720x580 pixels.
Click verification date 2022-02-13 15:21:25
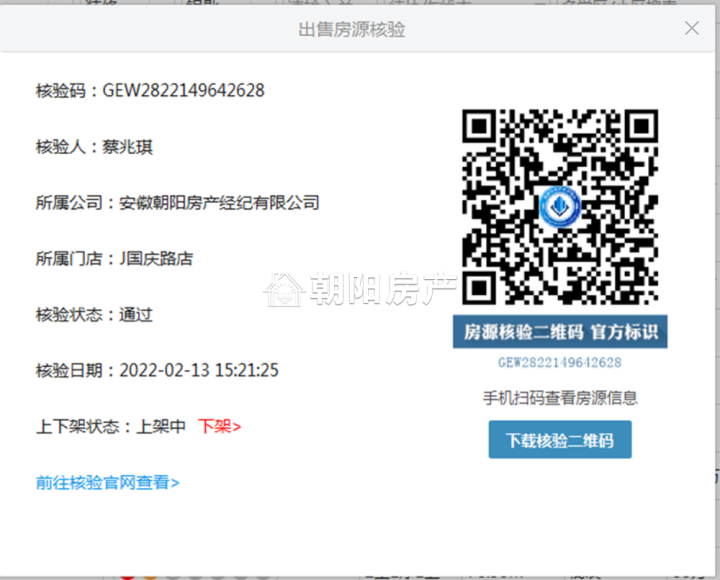pyautogui.click(x=199, y=370)
